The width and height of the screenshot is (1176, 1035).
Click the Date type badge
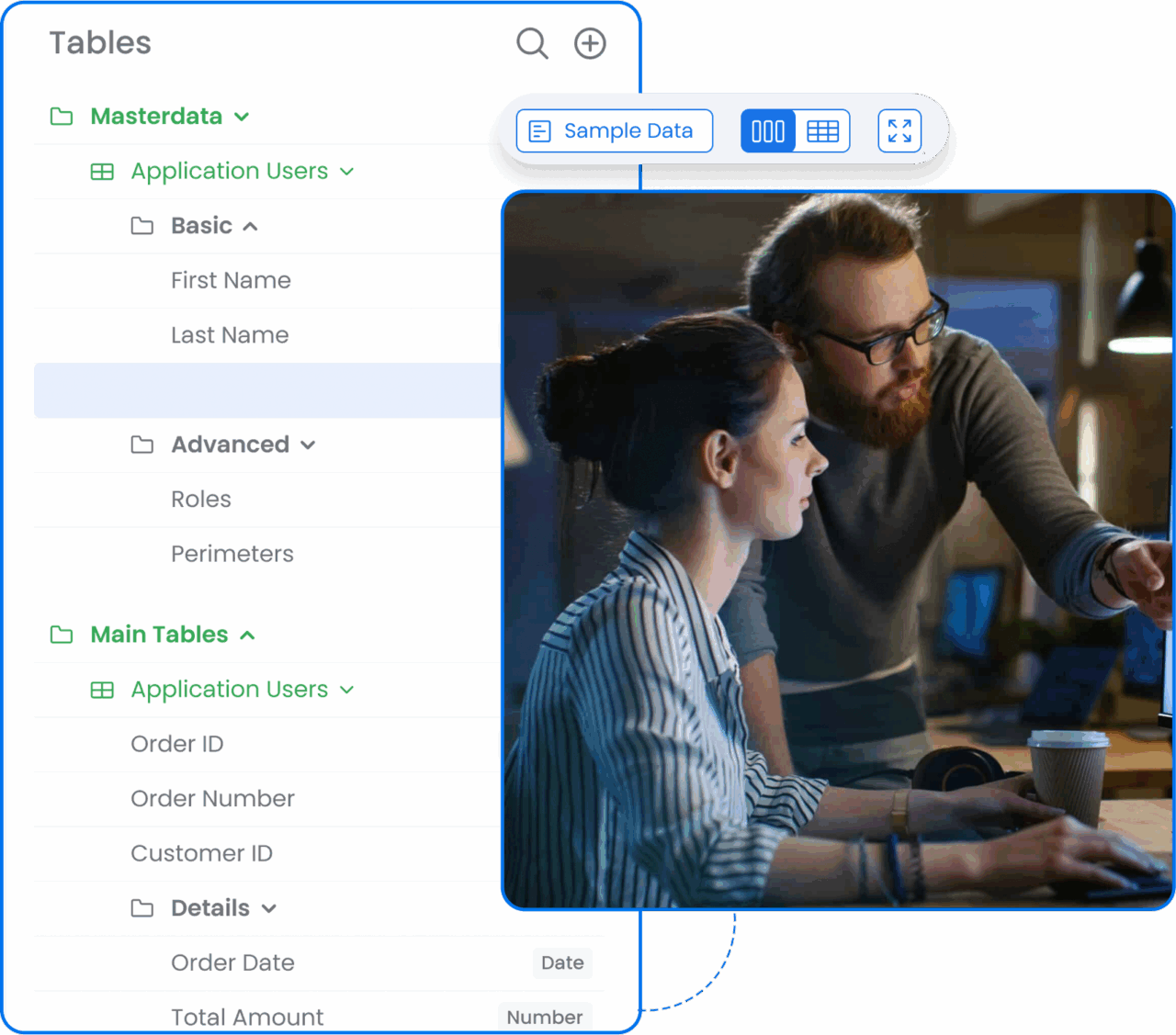(x=562, y=962)
